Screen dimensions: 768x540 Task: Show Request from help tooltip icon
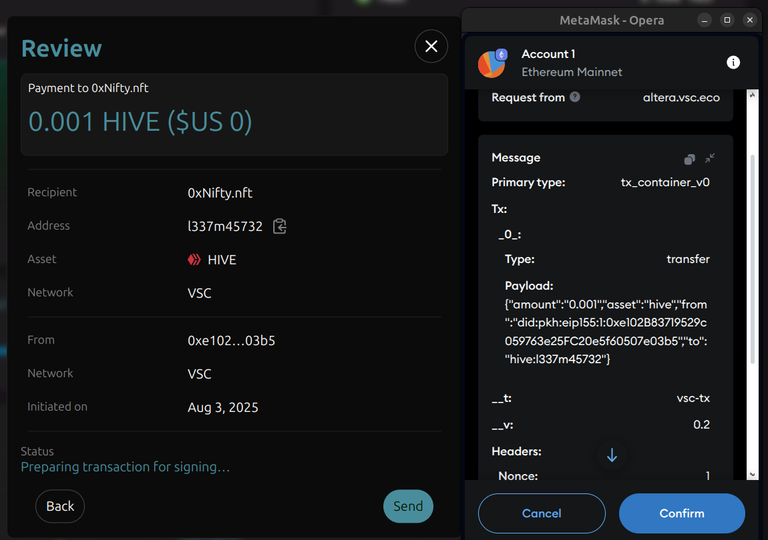point(575,97)
